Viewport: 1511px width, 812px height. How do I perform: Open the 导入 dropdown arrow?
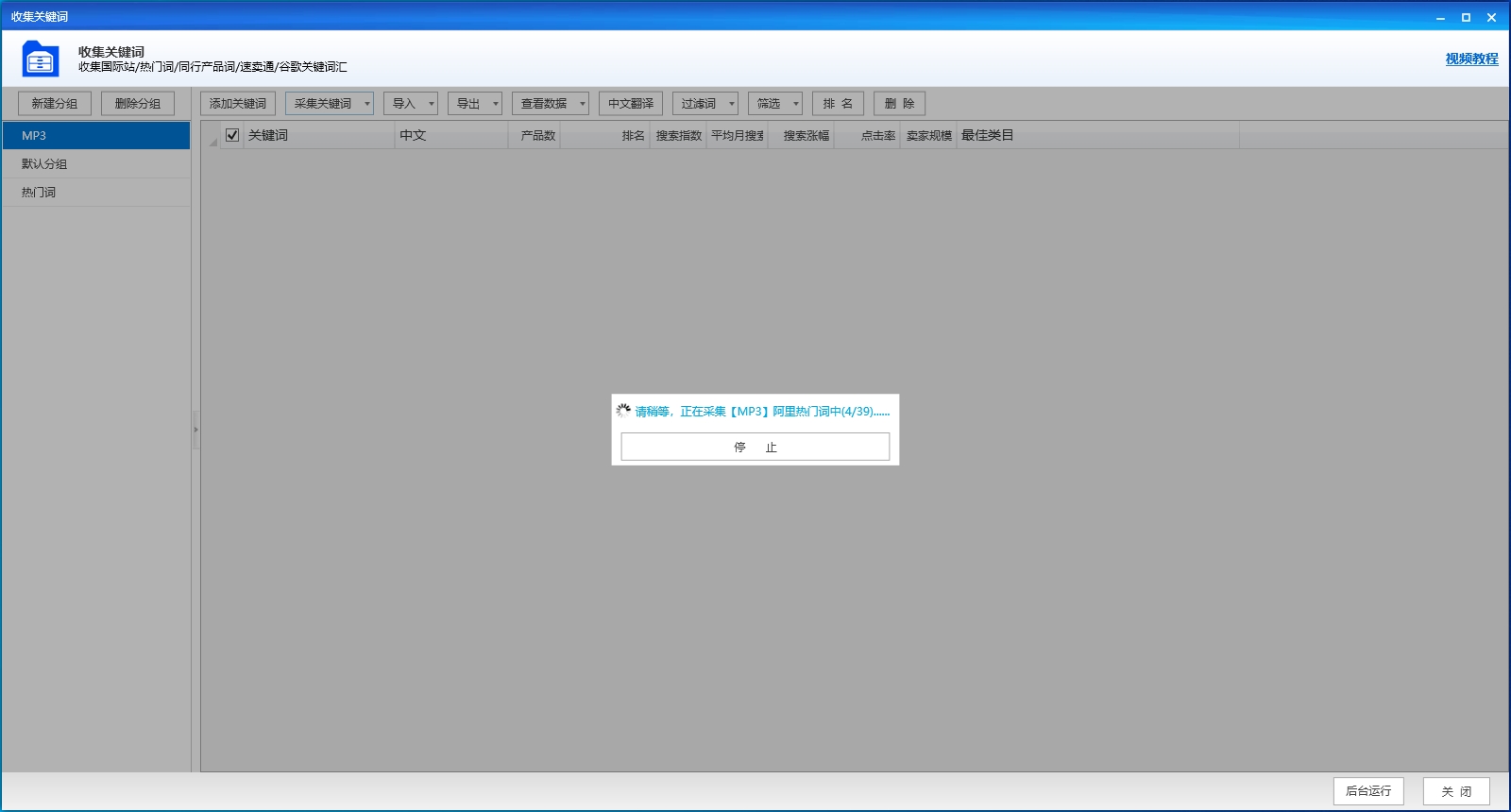tap(432, 104)
